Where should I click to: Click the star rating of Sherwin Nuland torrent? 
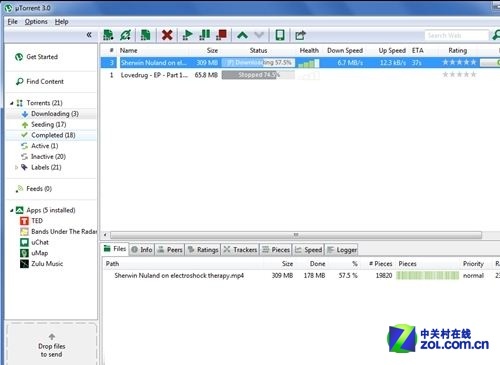coord(459,62)
